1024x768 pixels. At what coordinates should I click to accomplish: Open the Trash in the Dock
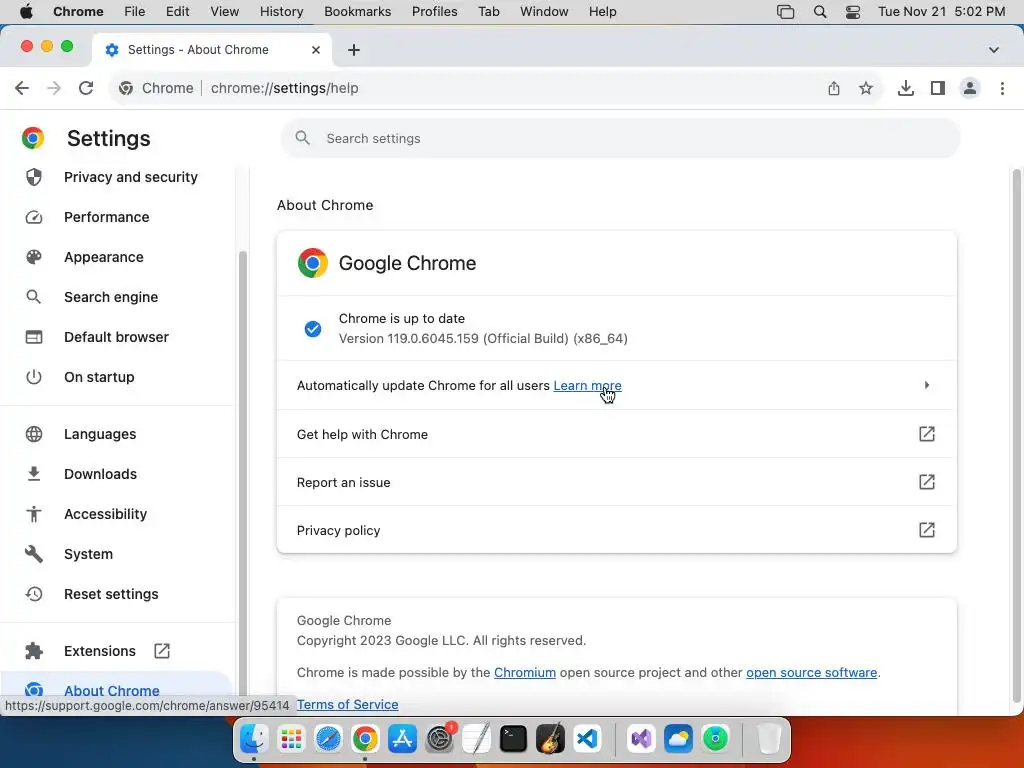click(769, 739)
